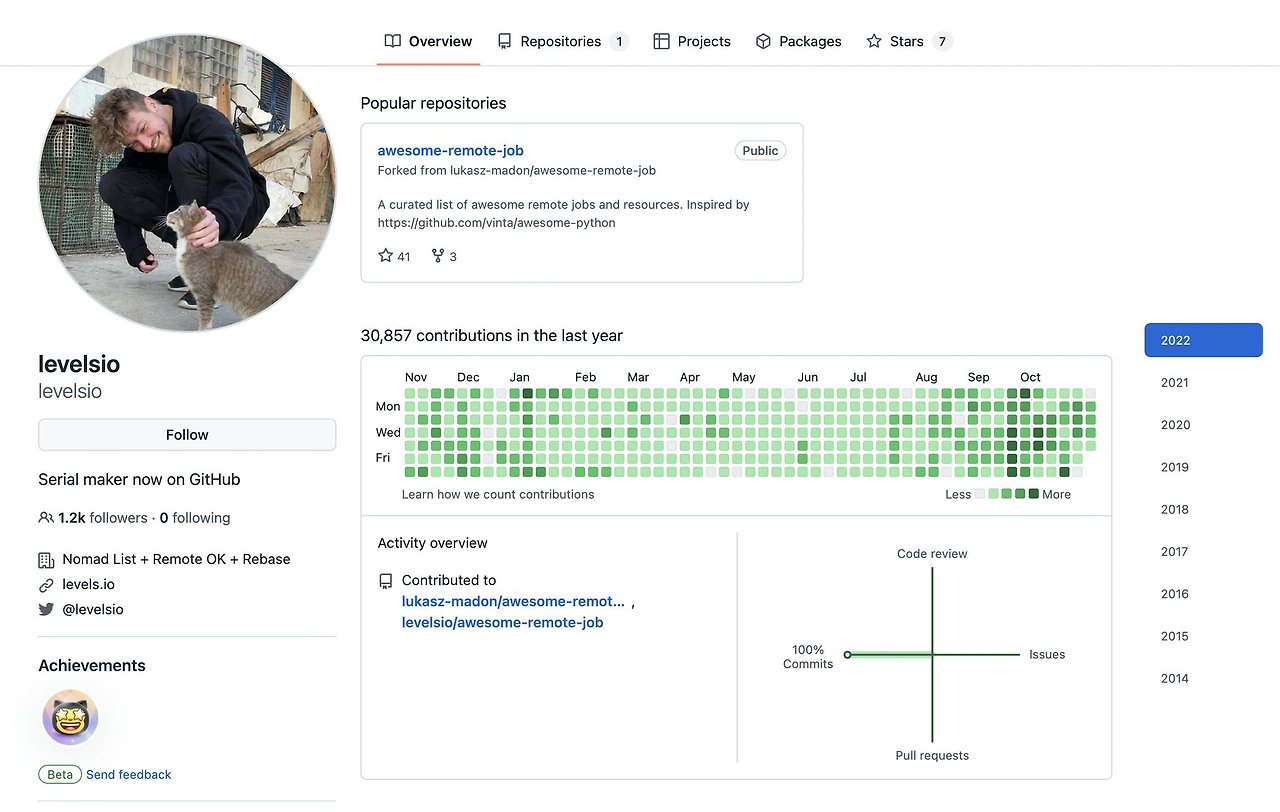Click the repository icon in the Repositories tab

pos(505,41)
